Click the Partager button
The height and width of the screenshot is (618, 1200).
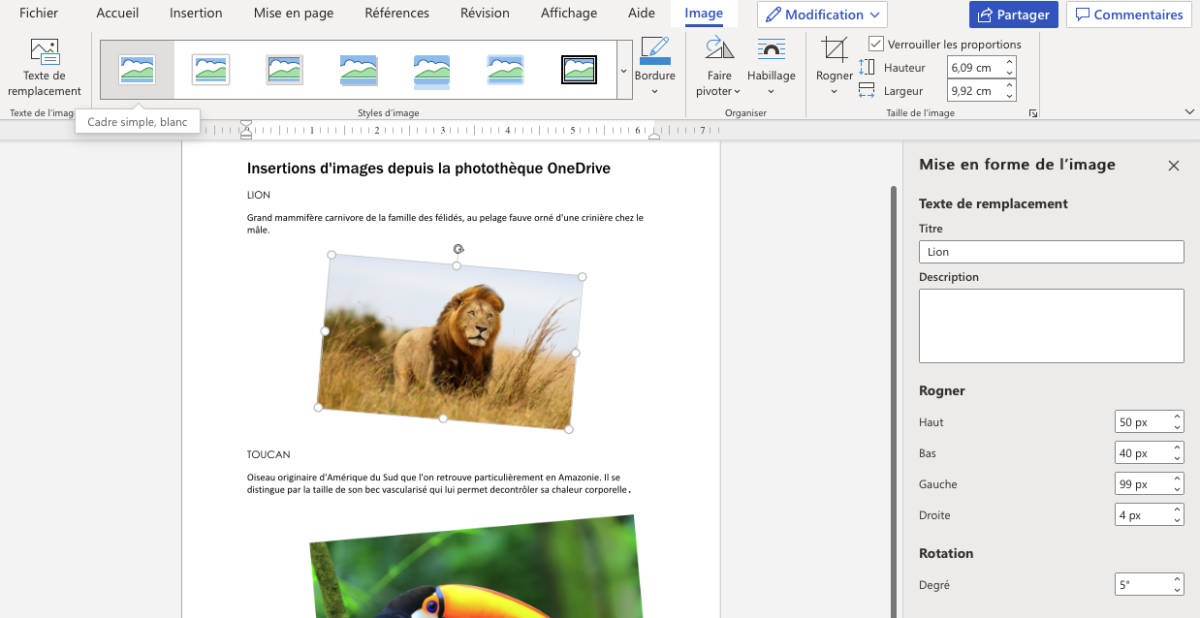click(x=1013, y=15)
